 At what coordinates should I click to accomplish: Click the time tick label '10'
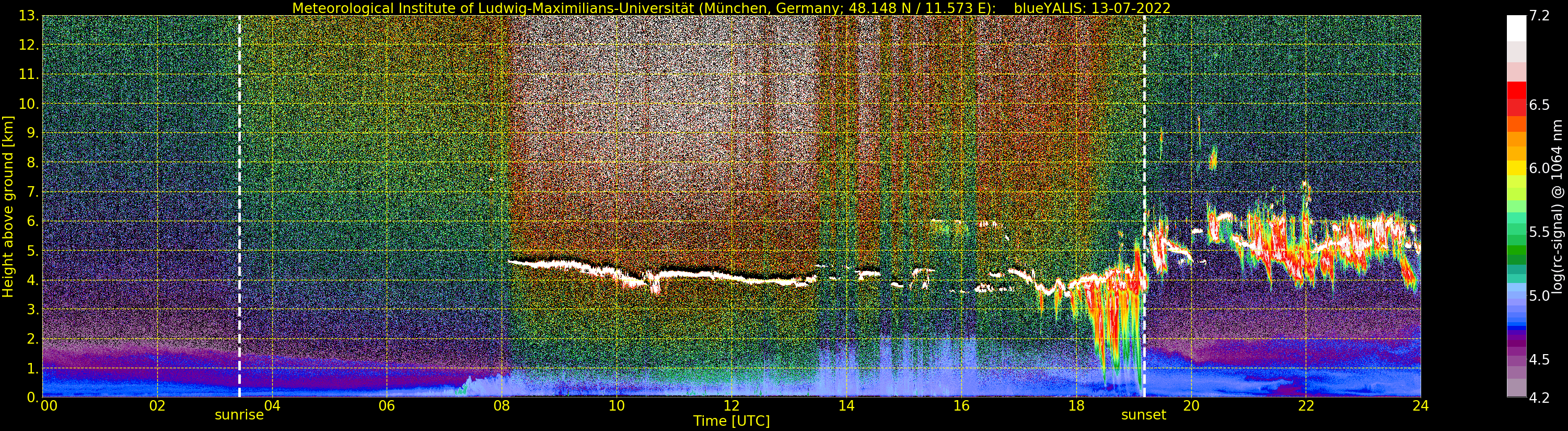(617, 406)
